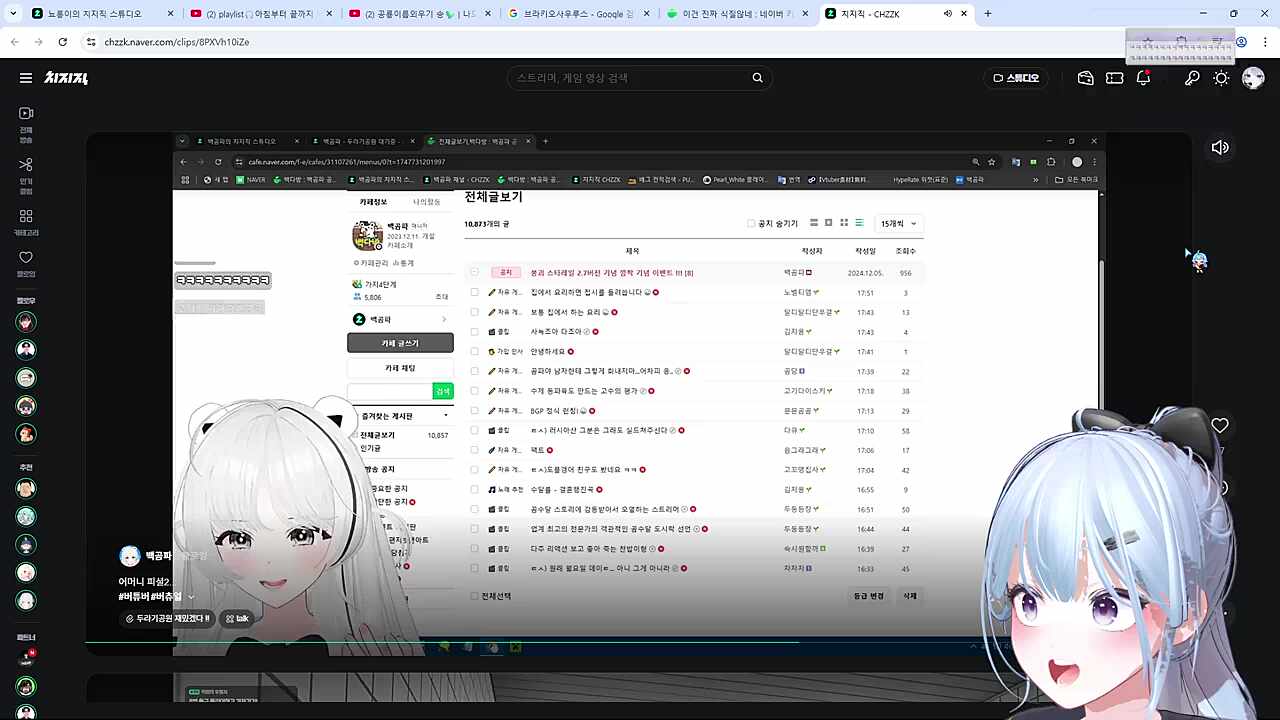1280x720 pixels.
Task: Open the 15개씩 posts-per-page dropdown
Action: (897, 223)
